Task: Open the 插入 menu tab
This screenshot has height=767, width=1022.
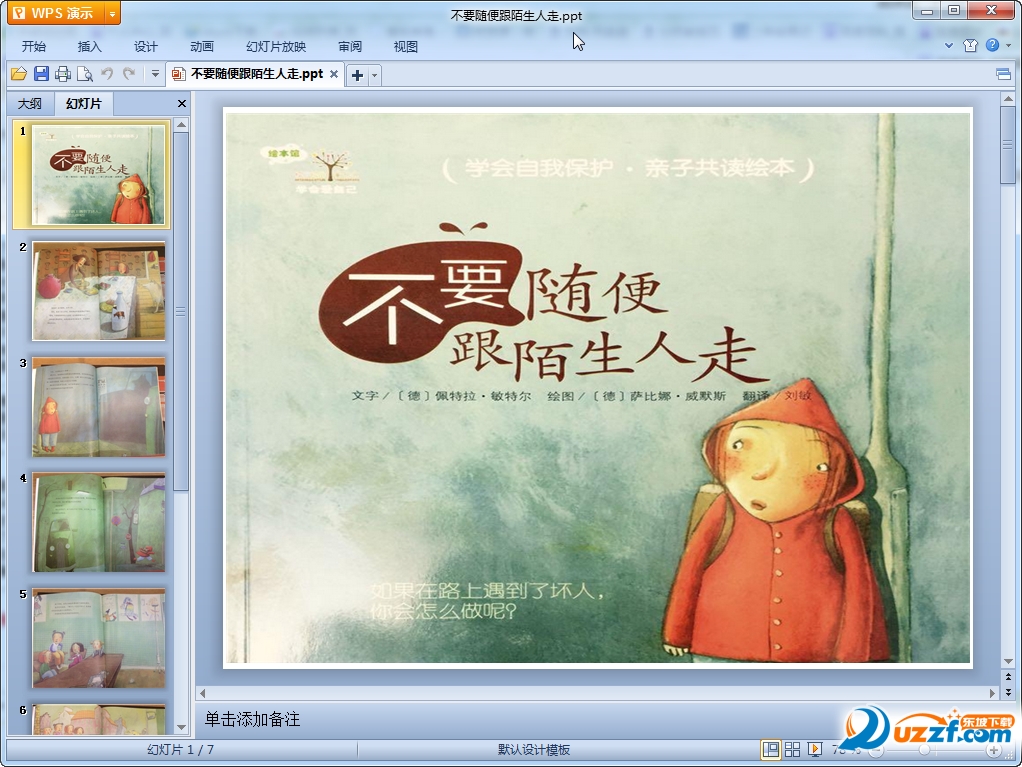Action: pos(90,46)
